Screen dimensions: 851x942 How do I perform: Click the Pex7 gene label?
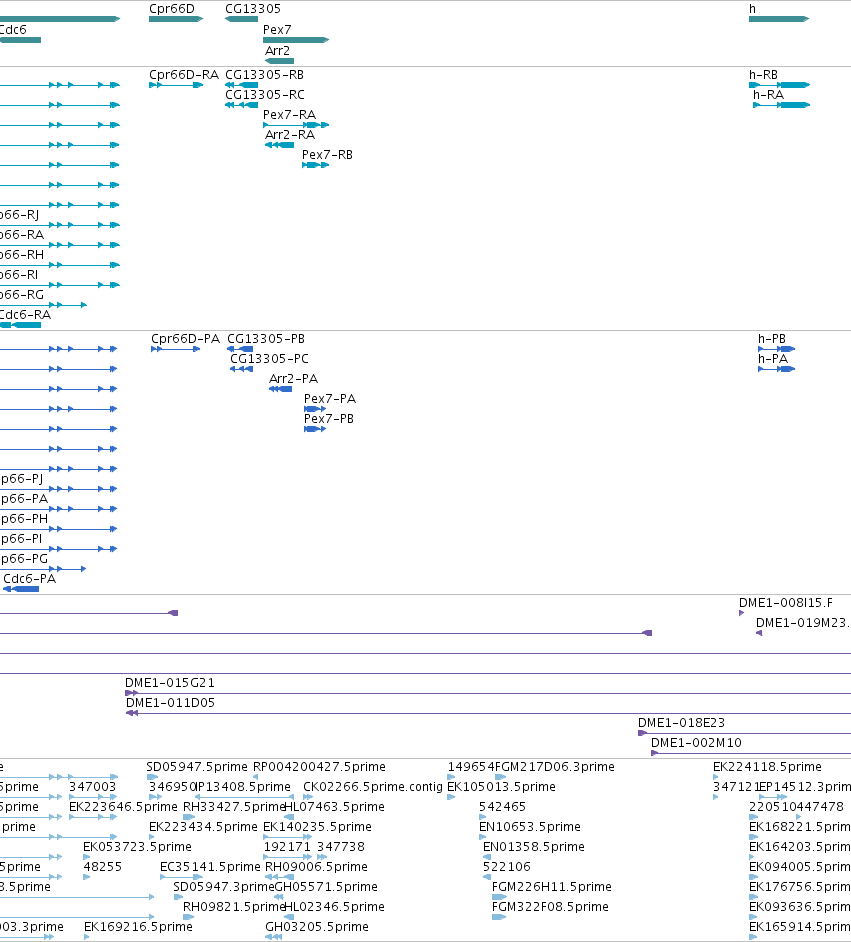coord(277,29)
